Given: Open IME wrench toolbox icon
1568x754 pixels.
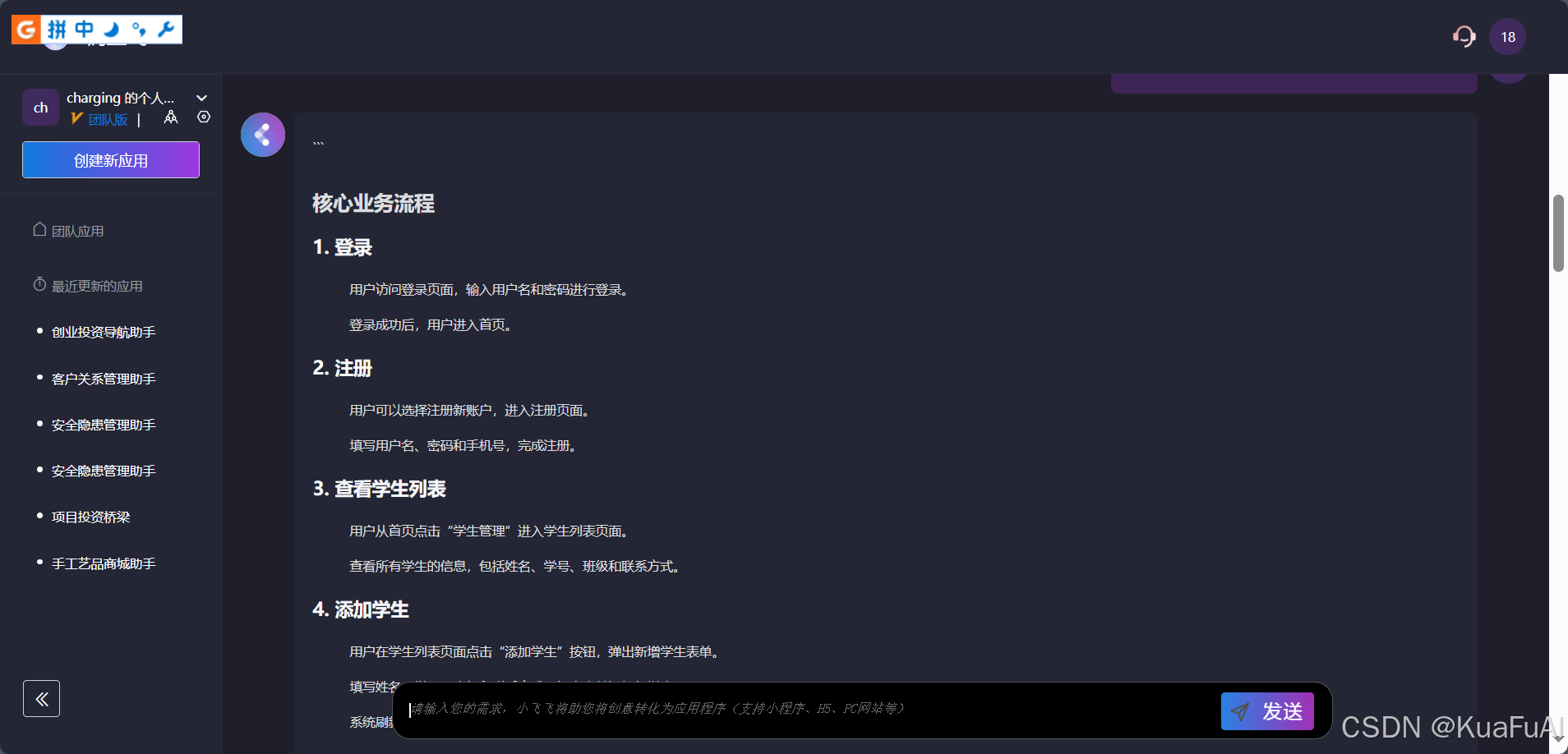Looking at the screenshot, I should pos(166,30).
